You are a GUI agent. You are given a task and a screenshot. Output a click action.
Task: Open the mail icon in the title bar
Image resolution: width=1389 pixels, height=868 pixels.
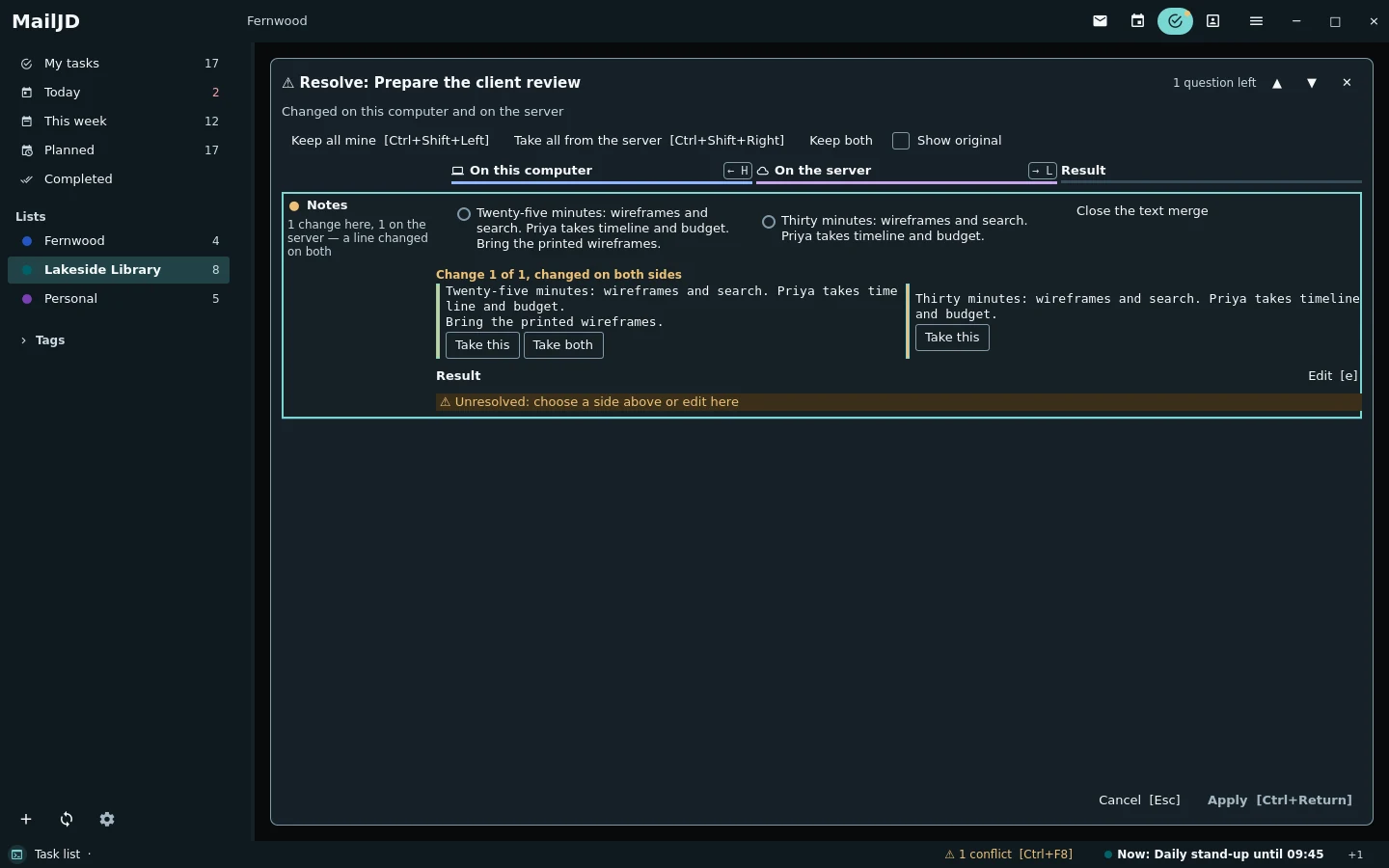tap(1100, 21)
